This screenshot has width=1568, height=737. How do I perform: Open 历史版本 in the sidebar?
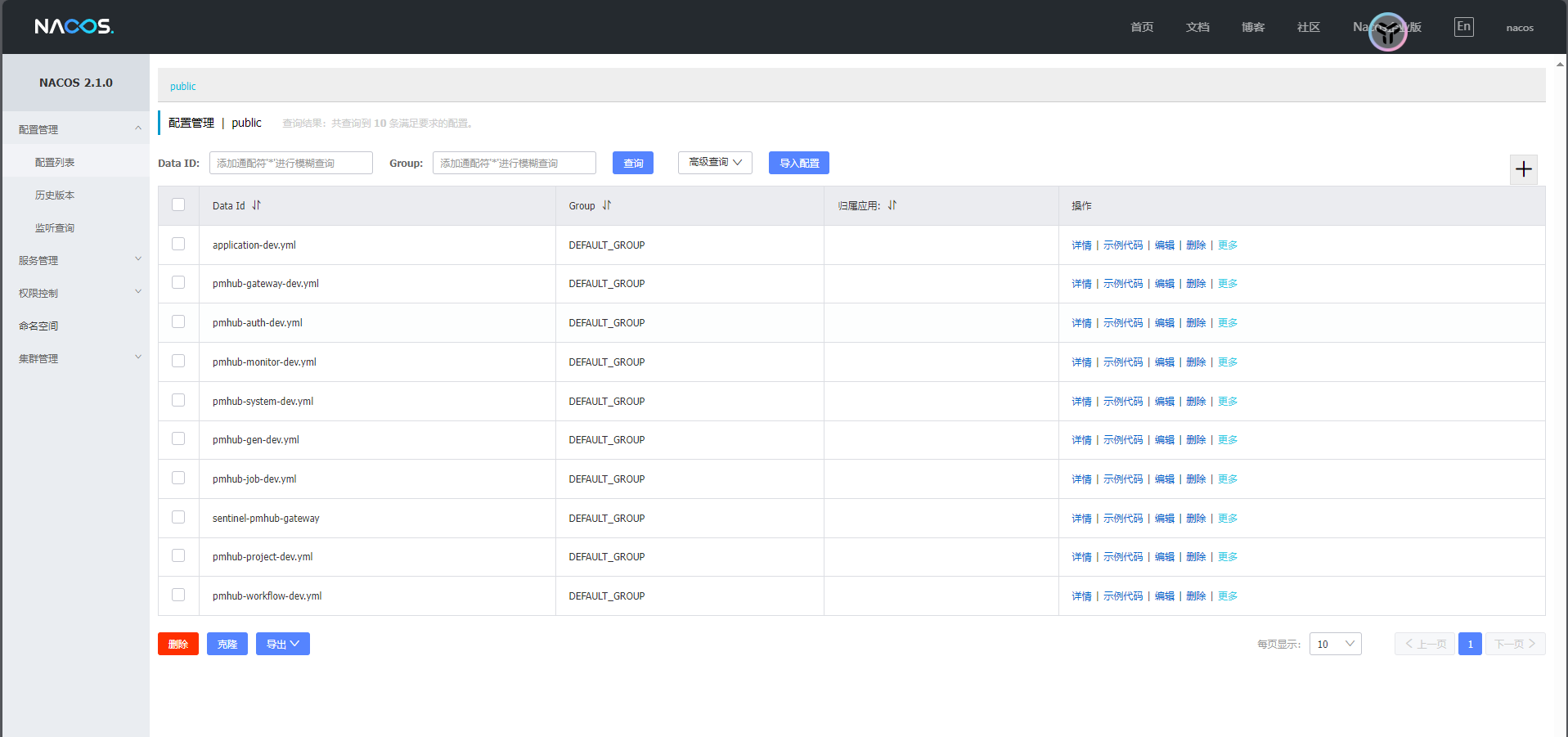click(x=55, y=195)
